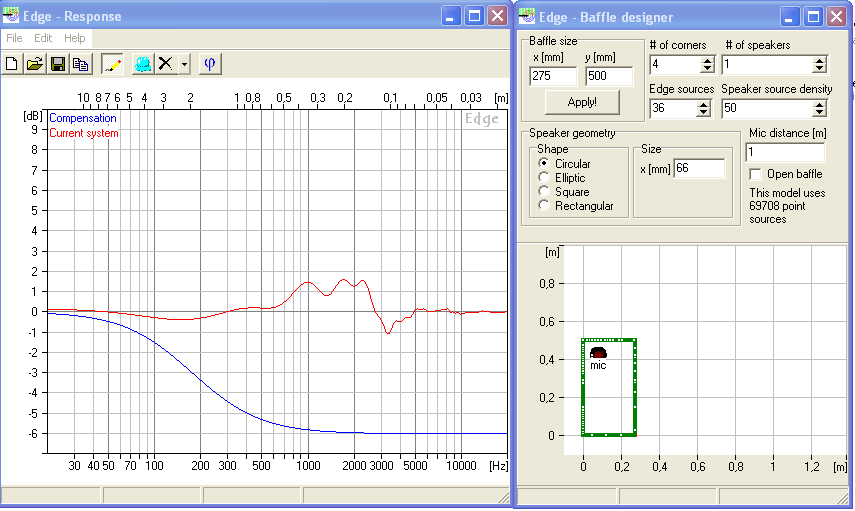Decrease Edge sources with down arrow

click(x=704, y=113)
